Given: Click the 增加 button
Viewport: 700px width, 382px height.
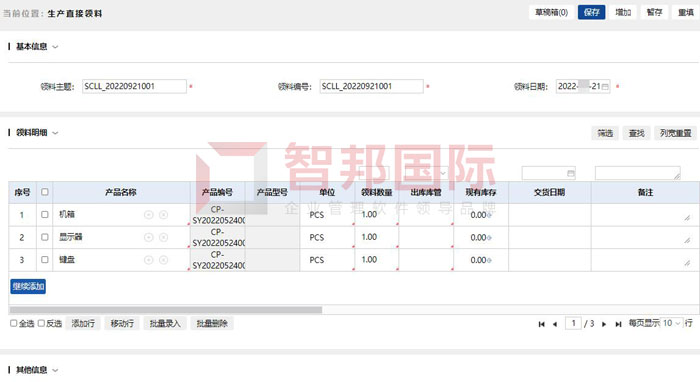Looking at the screenshot, I should tap(623, 12).
